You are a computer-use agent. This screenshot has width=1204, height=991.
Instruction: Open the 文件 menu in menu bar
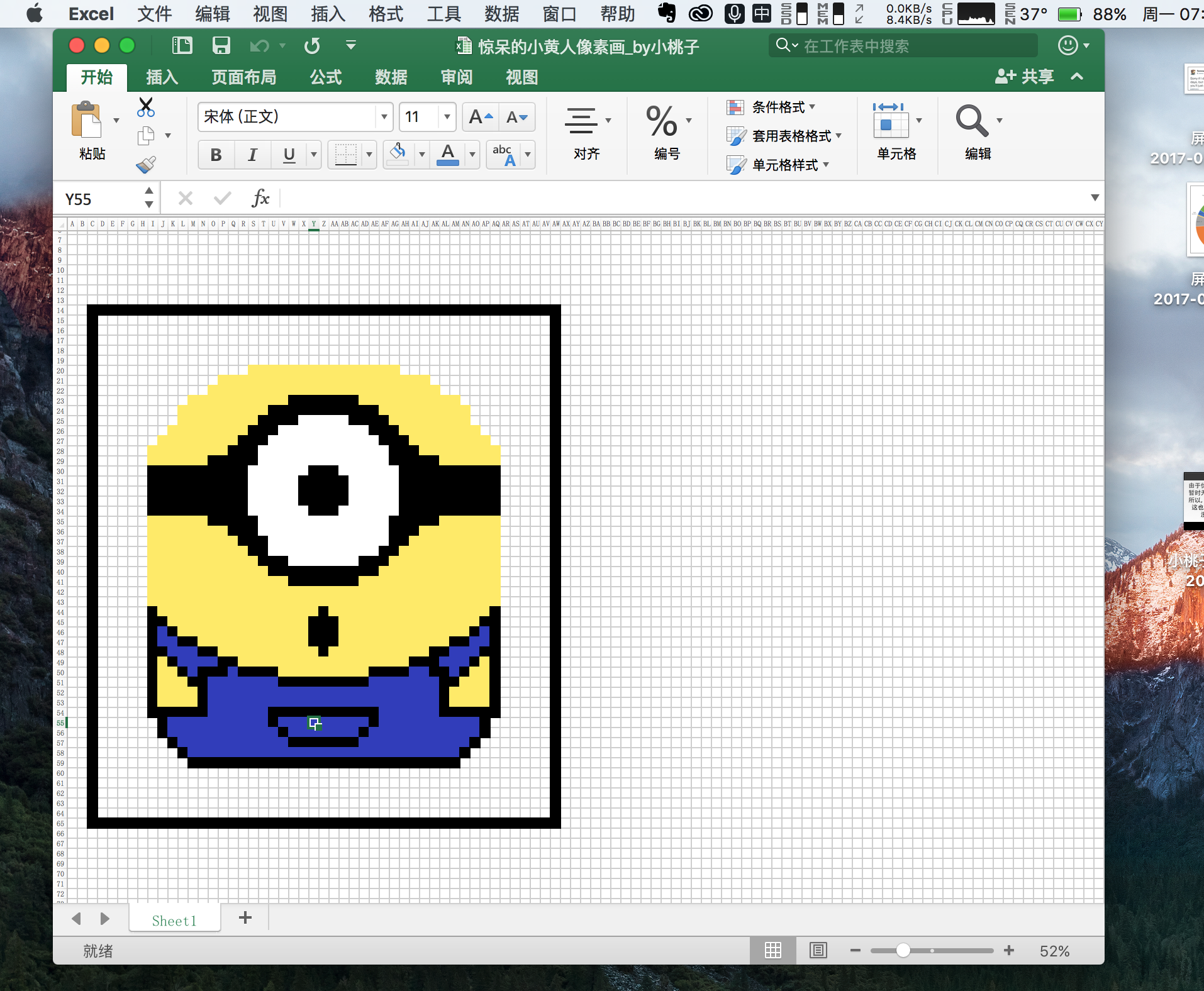click(x=155, y=13)
